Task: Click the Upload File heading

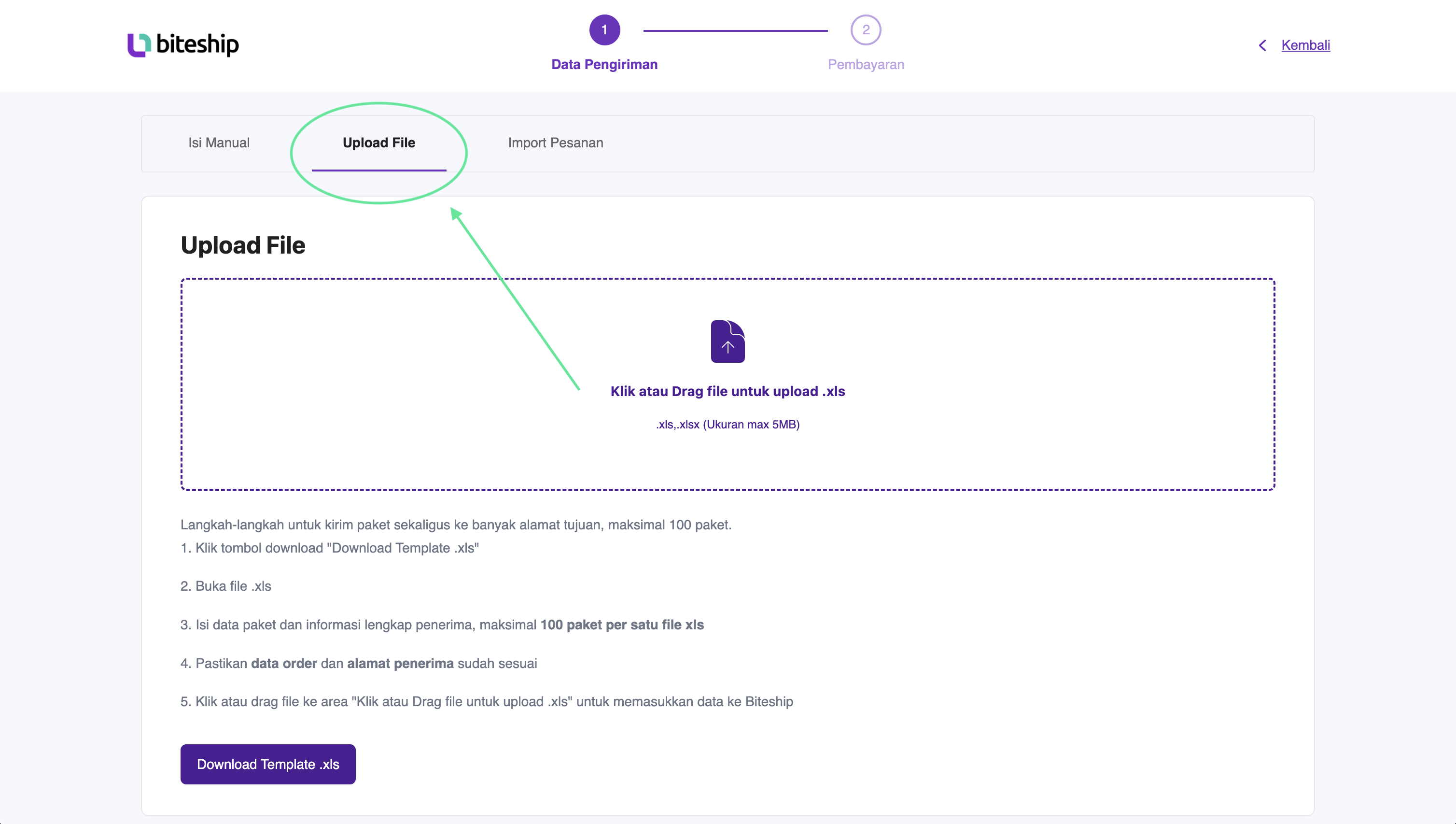Action: point(243,246)
